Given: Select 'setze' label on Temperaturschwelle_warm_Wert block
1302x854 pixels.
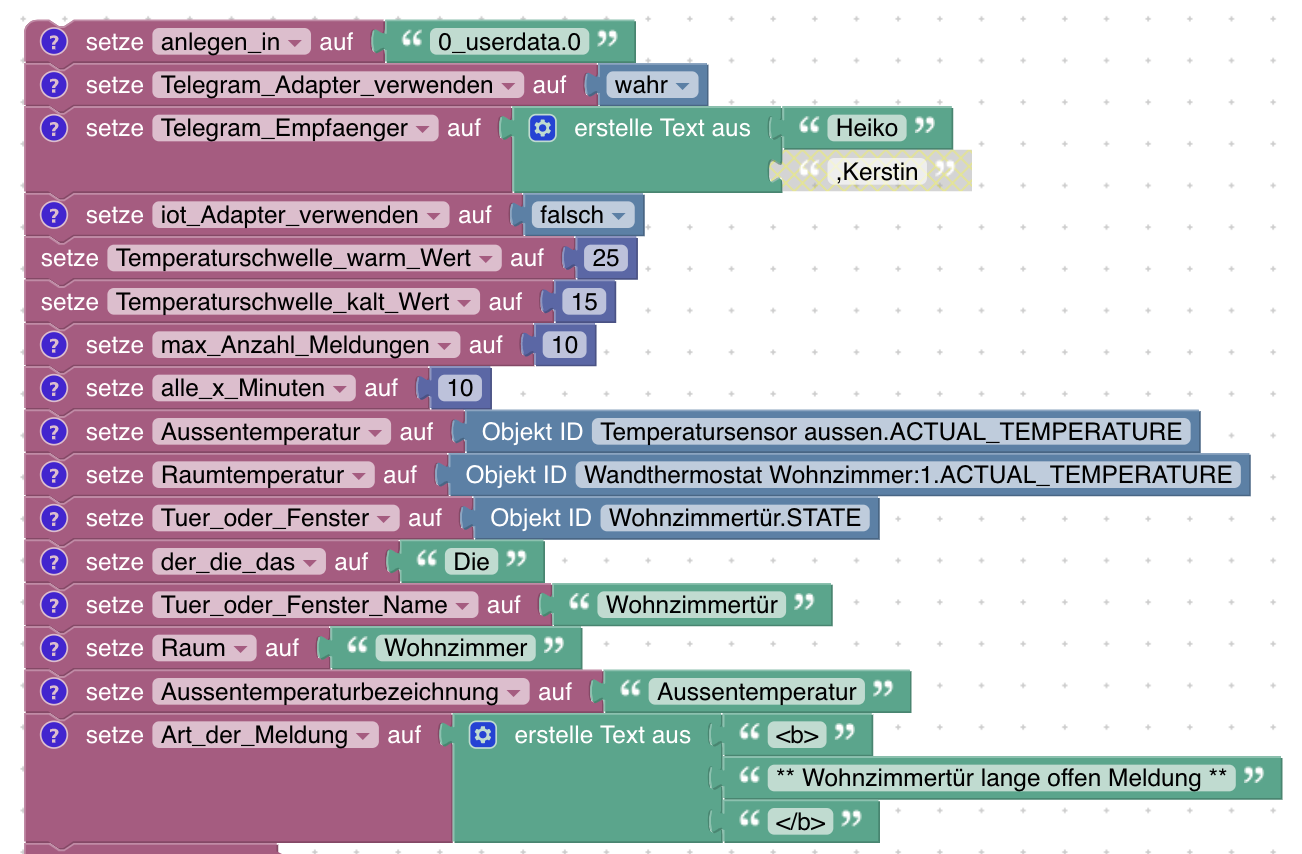Looking at the screenshot, I should (70, 258).
